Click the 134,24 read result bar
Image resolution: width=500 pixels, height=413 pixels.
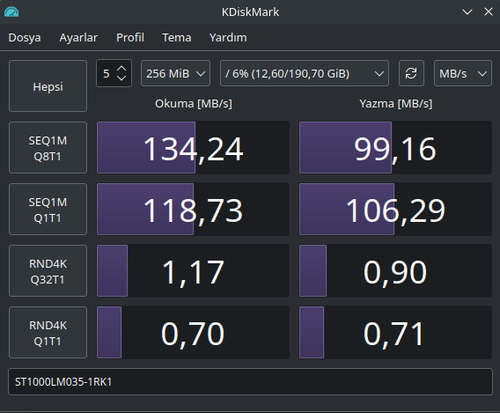click(x=193, y=148)
